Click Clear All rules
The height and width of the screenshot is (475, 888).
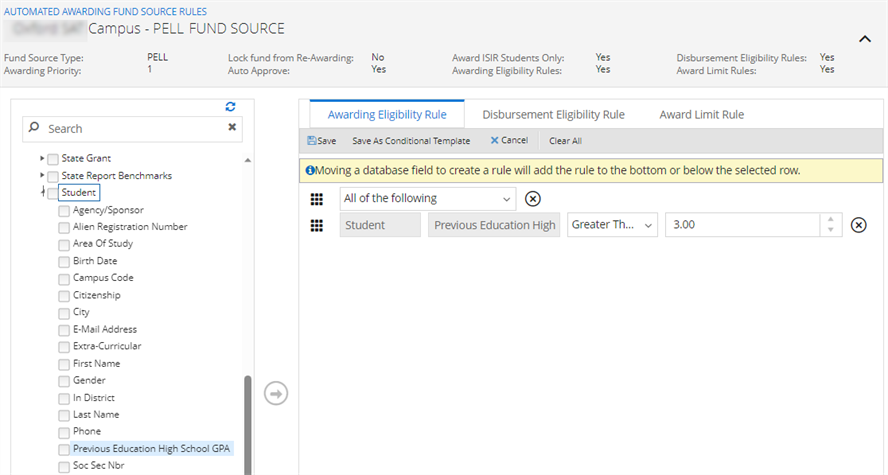point(565,141)
